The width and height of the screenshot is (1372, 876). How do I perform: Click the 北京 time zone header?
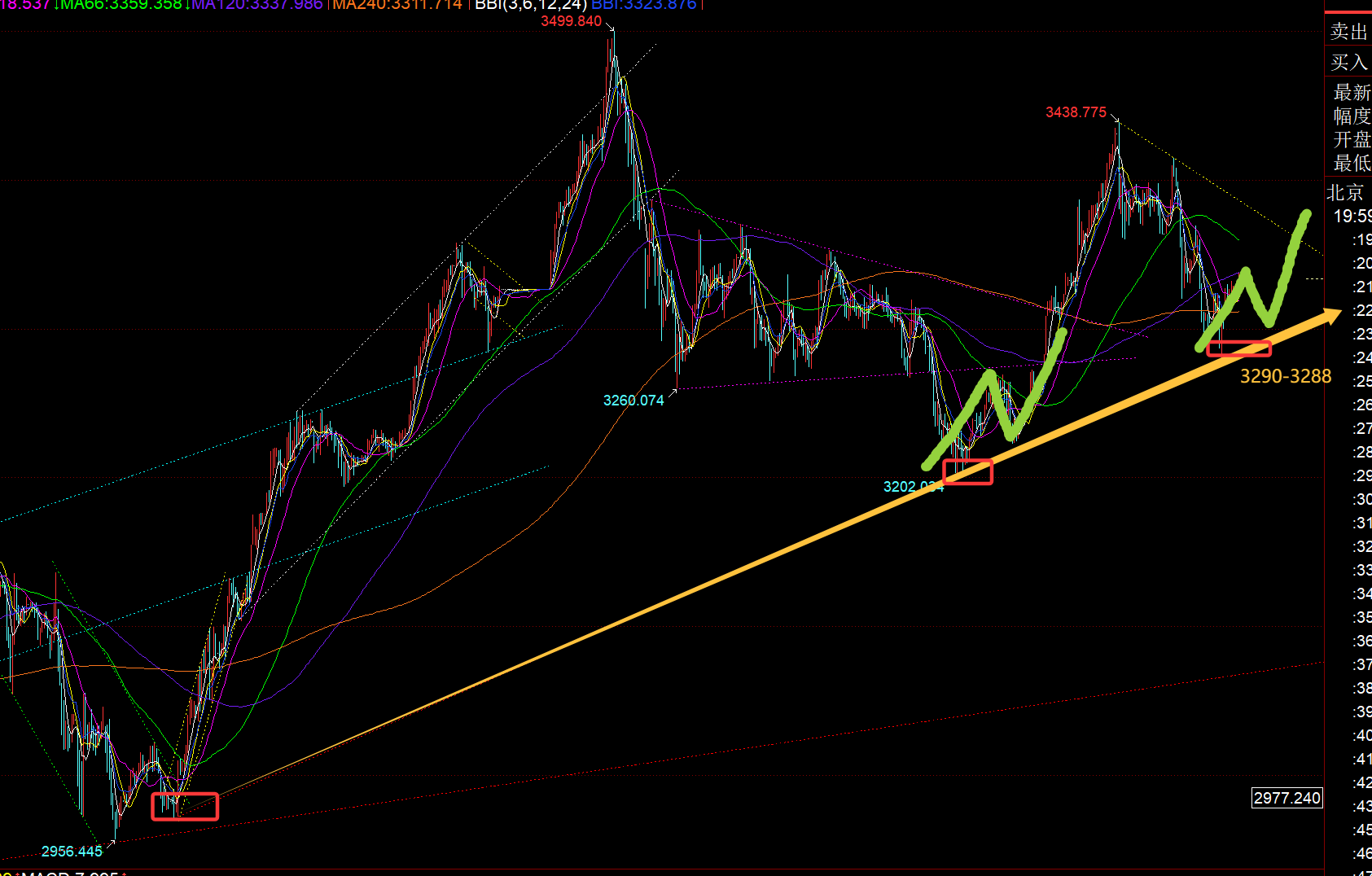[x=1345, y=192]
